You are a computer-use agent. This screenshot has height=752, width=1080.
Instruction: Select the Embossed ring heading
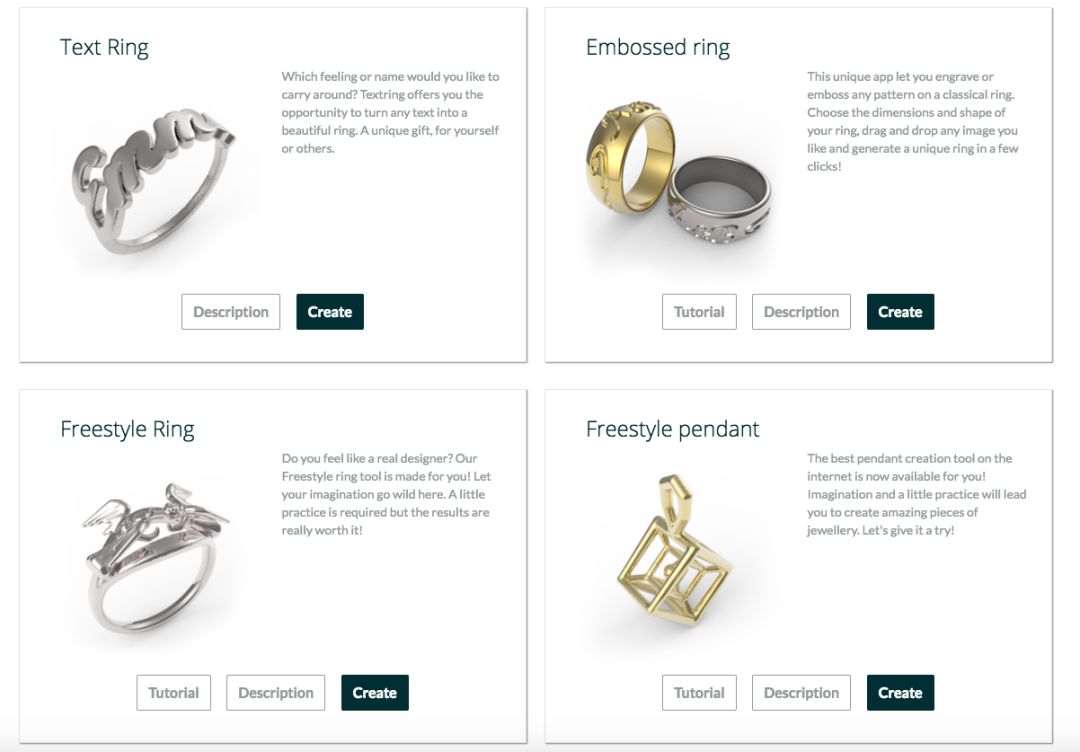[658, 48]
